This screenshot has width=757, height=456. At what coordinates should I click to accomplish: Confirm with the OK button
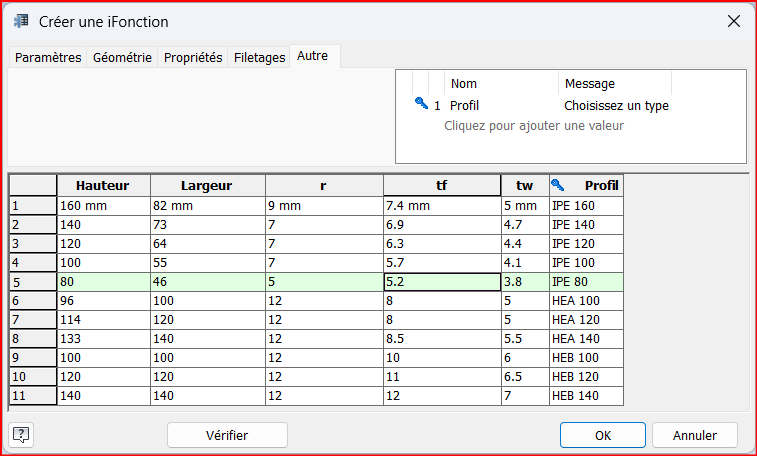[602, 435]
